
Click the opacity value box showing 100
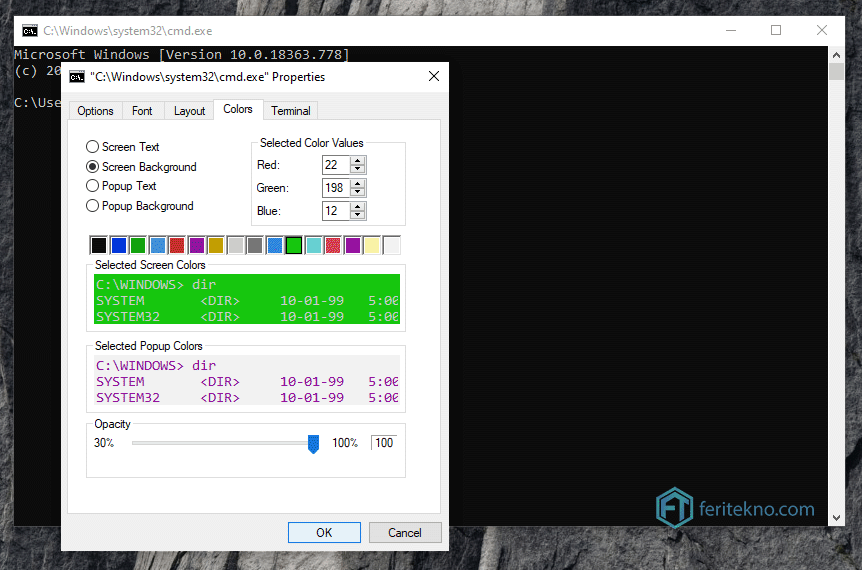(x=384, y=443)
